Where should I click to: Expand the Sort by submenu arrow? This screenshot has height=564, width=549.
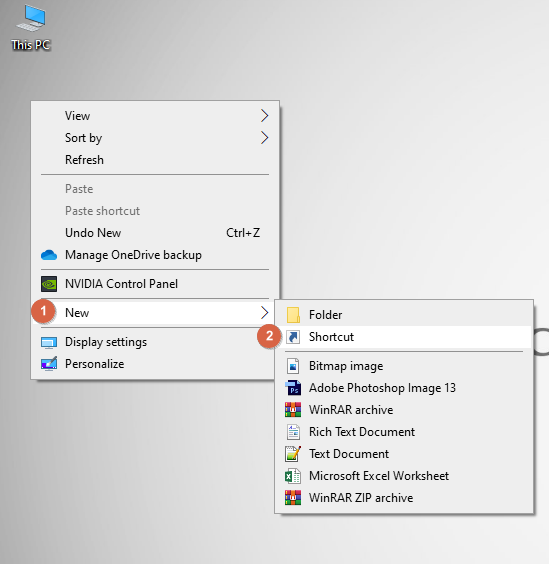(265, 138)
